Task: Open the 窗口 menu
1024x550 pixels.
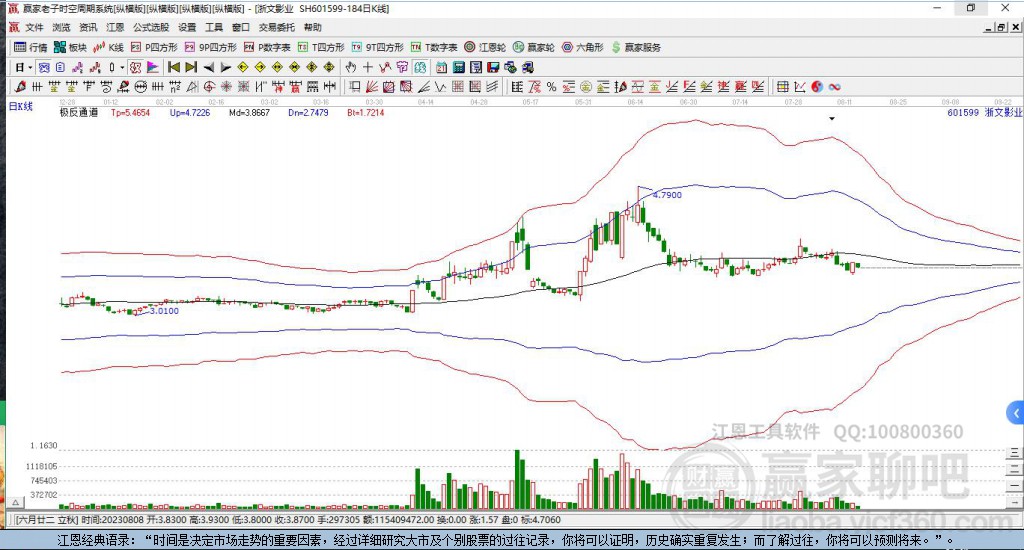Action: [241, 27]
